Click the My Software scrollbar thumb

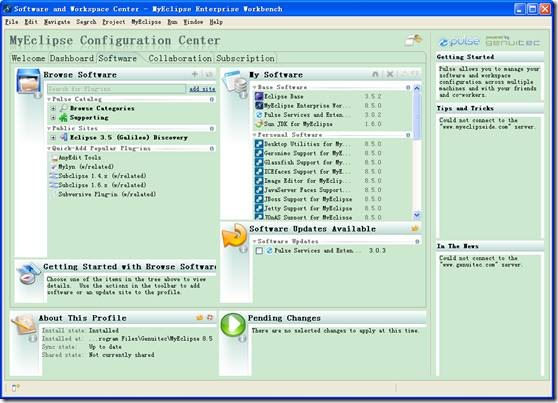[x=417, y=115]
